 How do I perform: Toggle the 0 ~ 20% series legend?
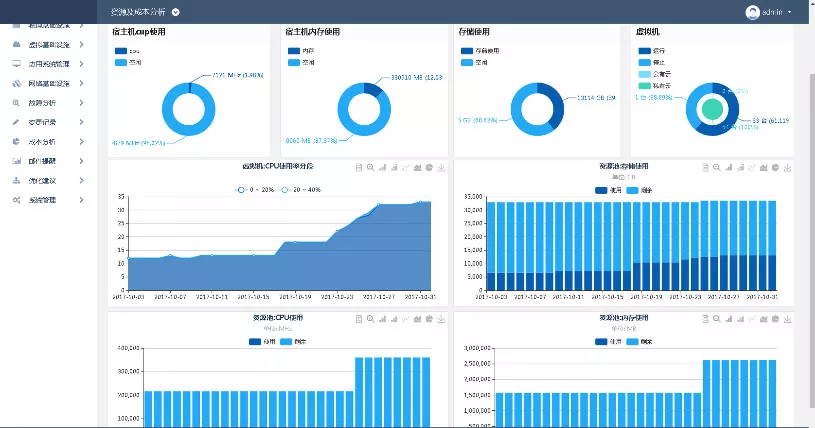click(255, 190)
